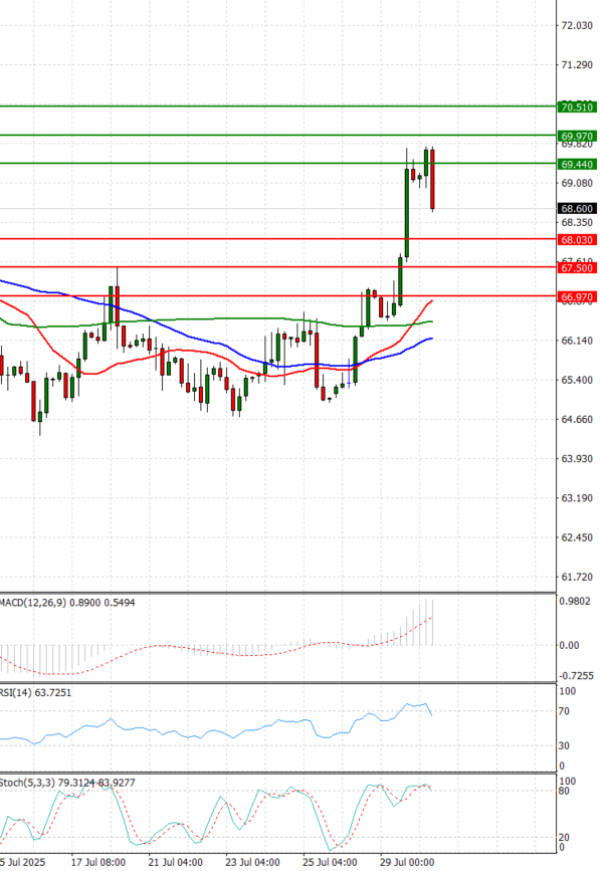600x871 pixels.
Task: Click the 17 Jul 08:00 time label
Action: click(98, 862)
